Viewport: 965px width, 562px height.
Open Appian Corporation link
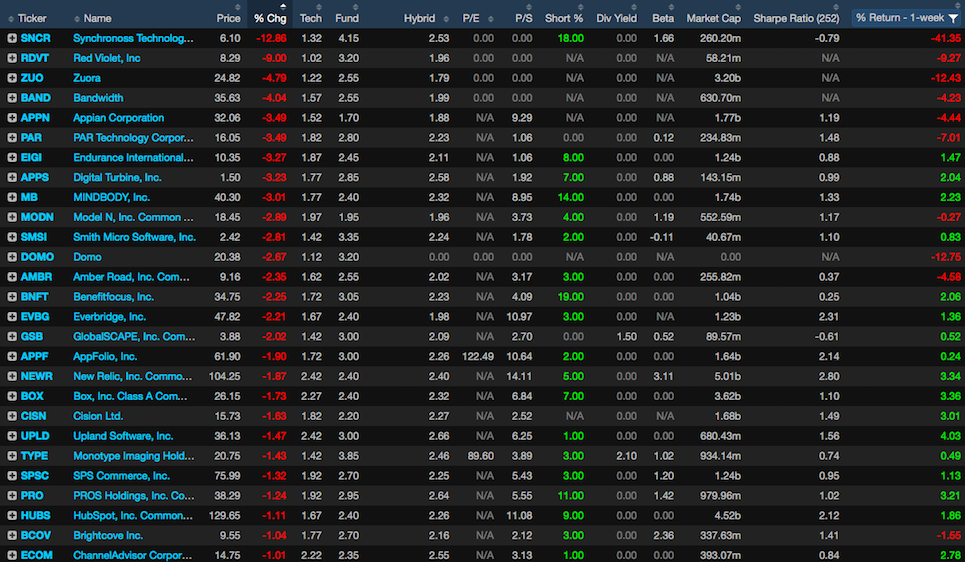pos(118,118)
